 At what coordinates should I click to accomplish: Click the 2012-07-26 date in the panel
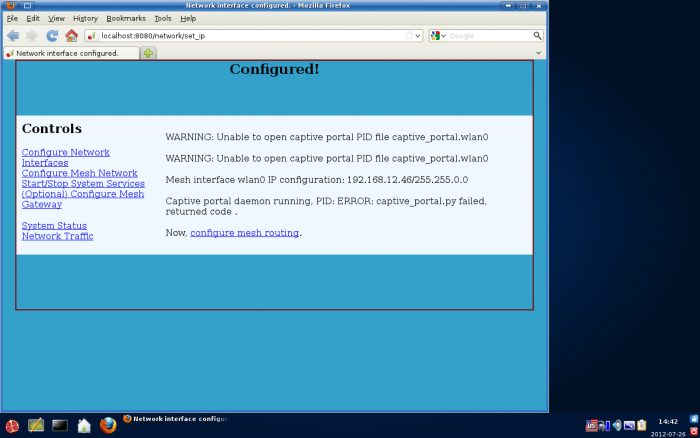click(668, 434)
